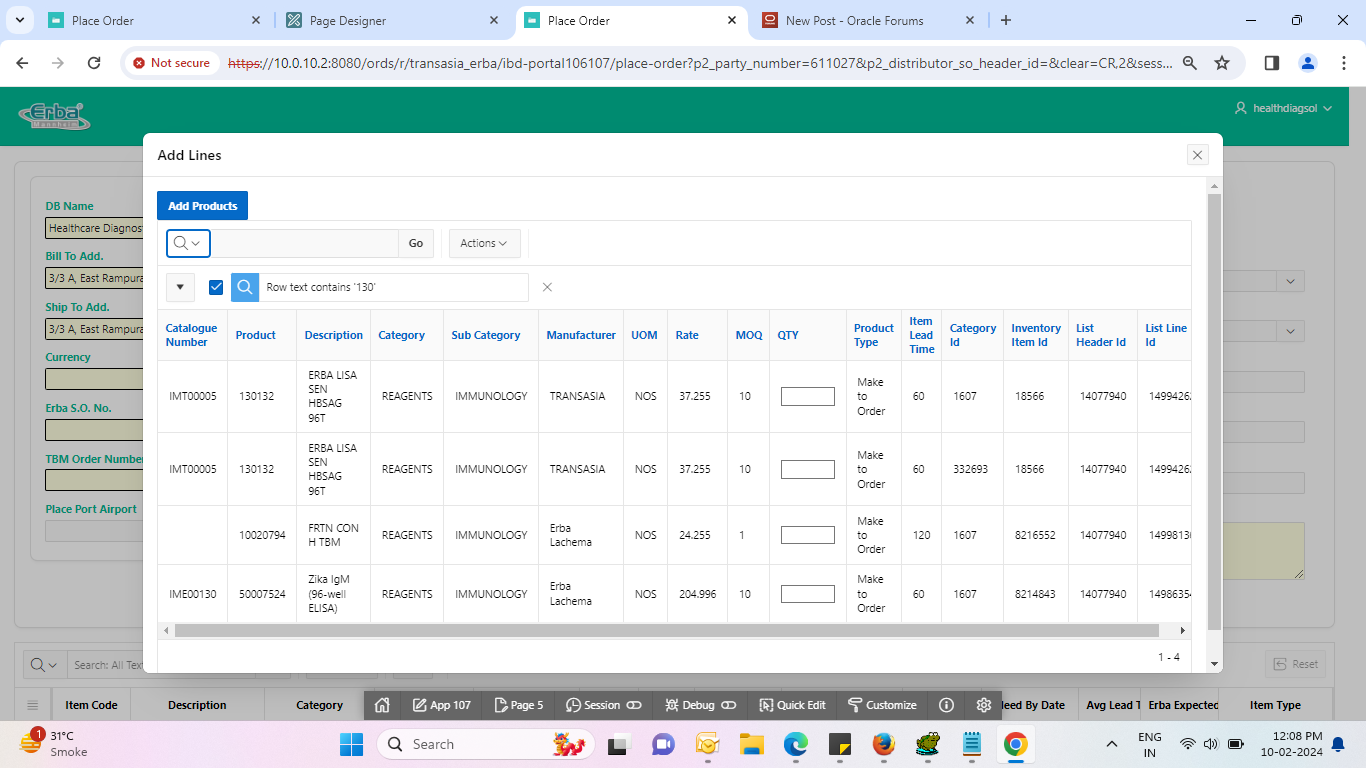Click the APEX toolbar Home icon

click(x=382, y=705)
